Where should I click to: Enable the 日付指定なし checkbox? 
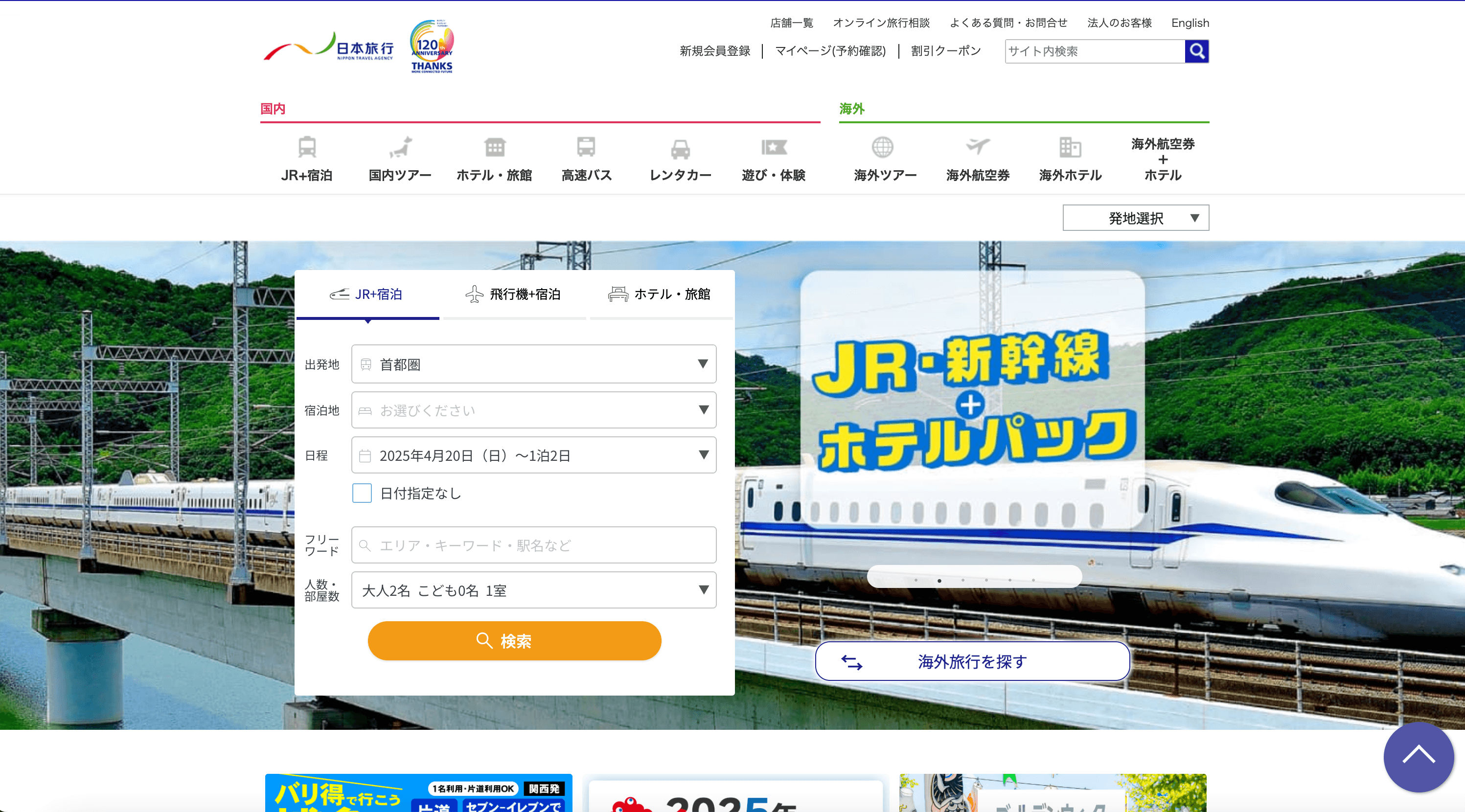(x=362, y=493)
